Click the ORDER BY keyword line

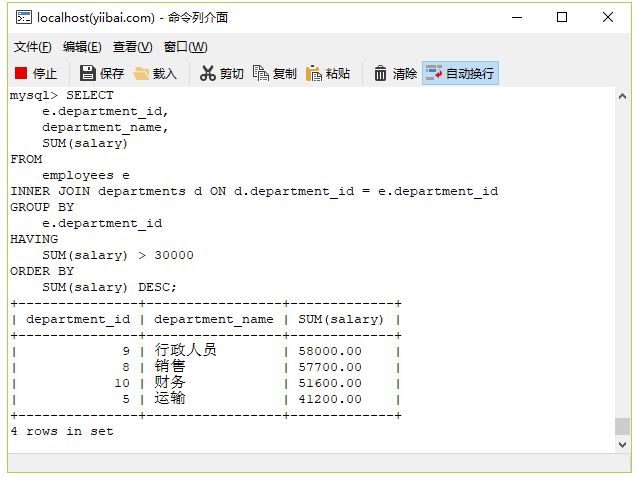pyautogui.click(x=42, y=271)
